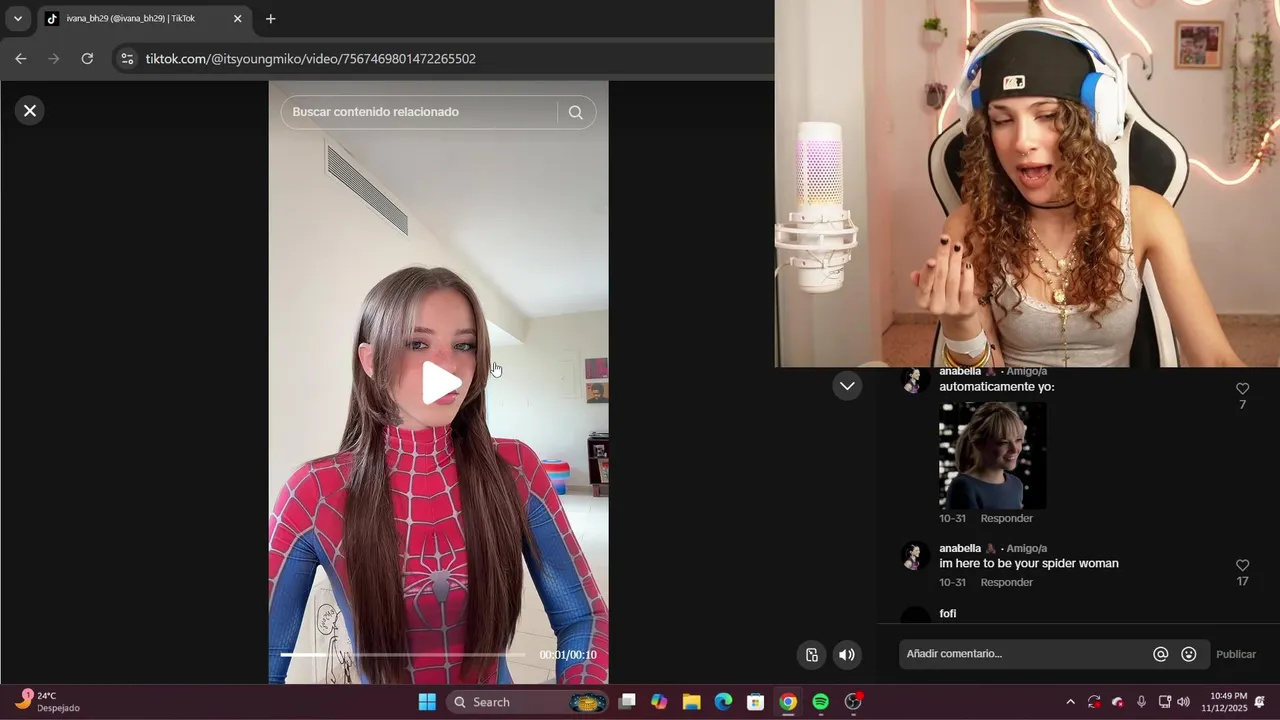Go back in Chrome
Image resolution: width=1280 pixels, height=720 pixels.
(21, 59)
